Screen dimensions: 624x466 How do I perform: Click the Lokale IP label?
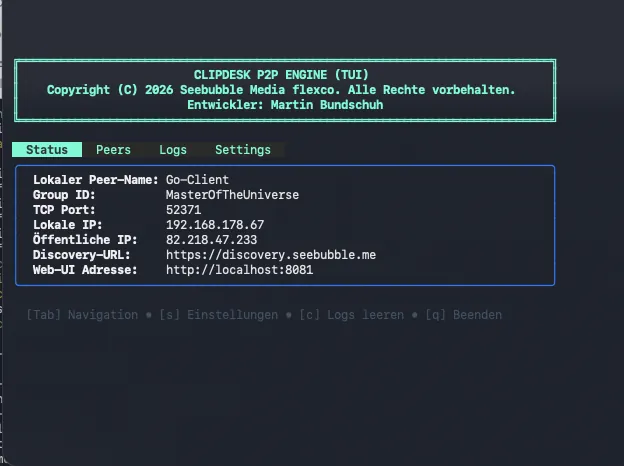tap(68, 225)
